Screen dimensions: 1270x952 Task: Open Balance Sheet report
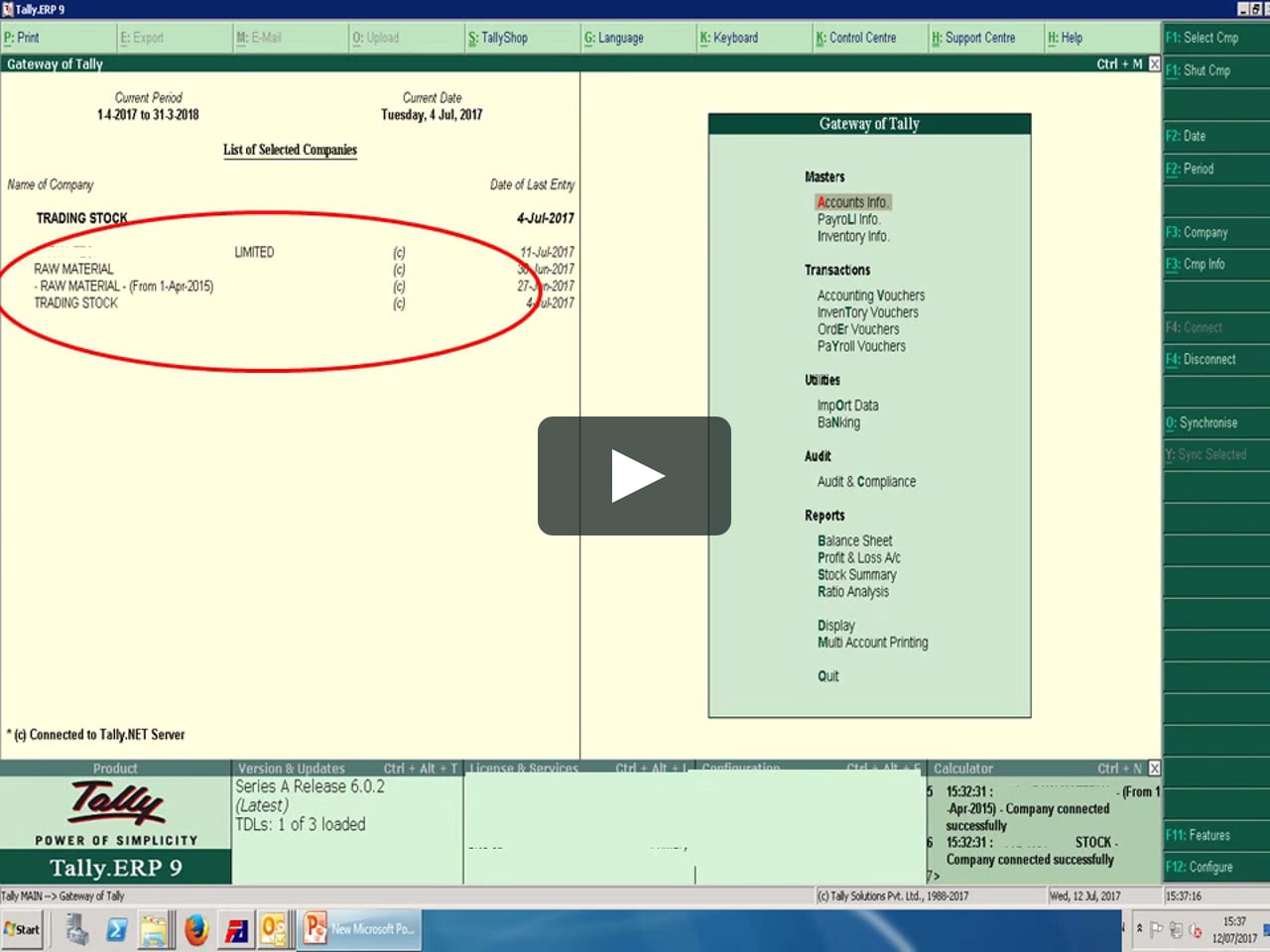[x=854, y=541]
